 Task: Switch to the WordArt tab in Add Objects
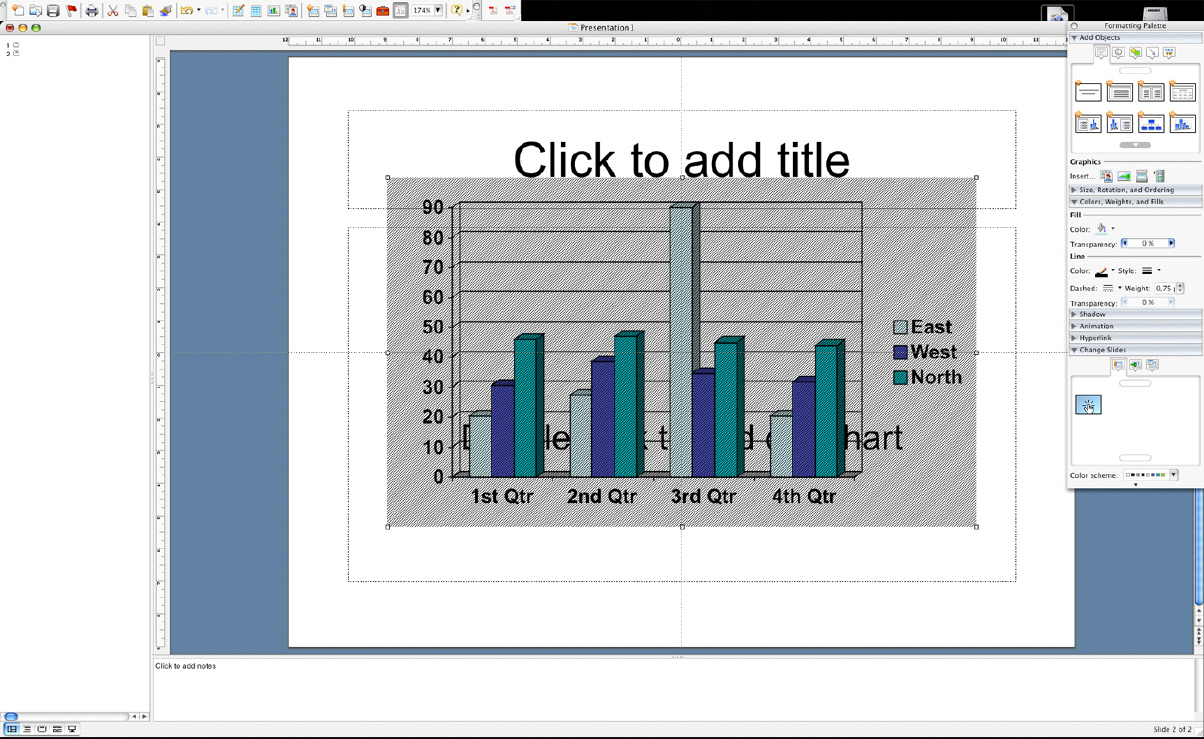pyautogui.click(x=1169, y=52)
